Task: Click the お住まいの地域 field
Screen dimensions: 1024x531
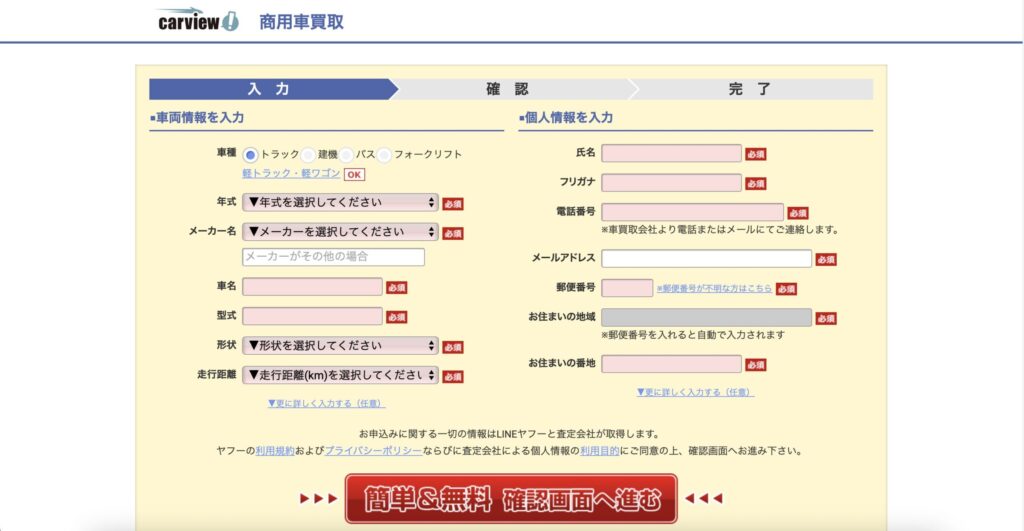Action: click(x=707, y=317)
